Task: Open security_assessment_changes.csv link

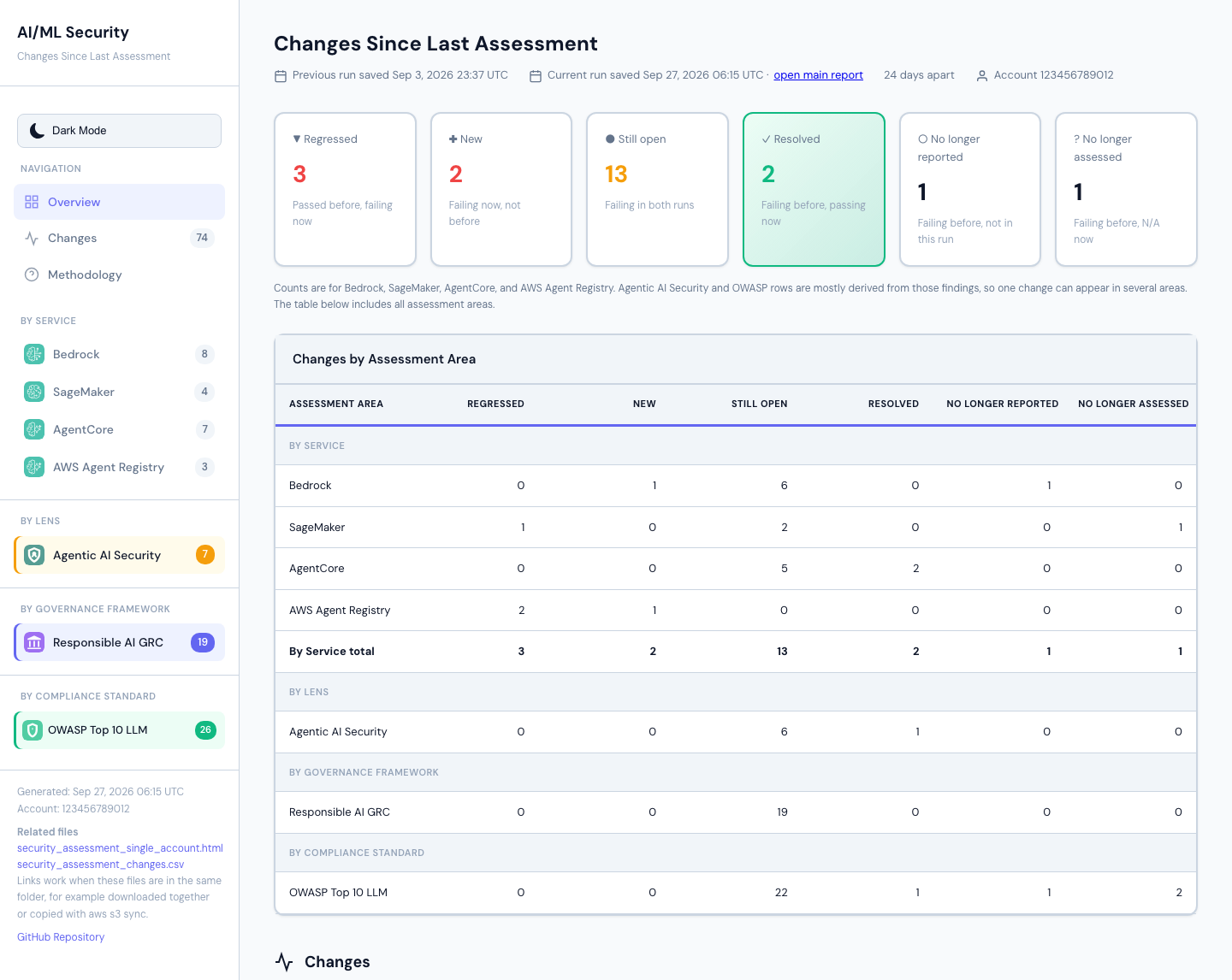Action: point(101,865)
